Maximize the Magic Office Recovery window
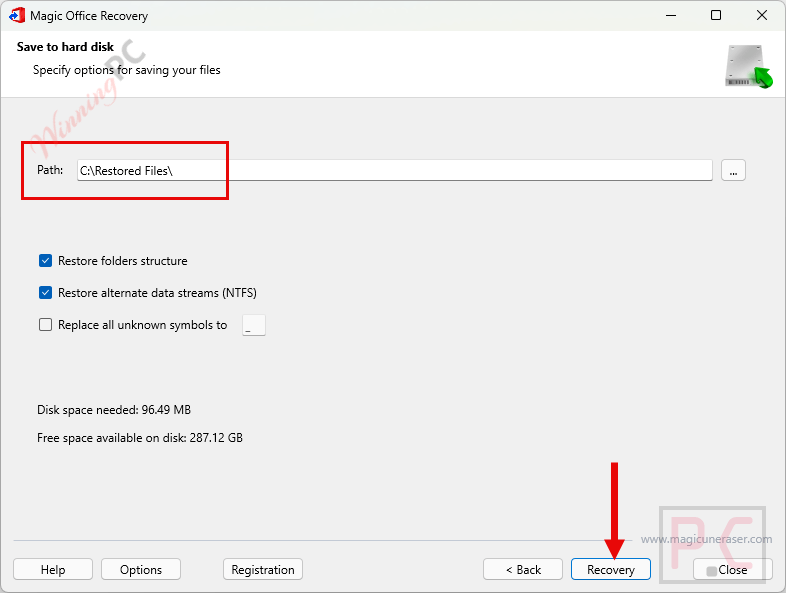 click(716, 16)
